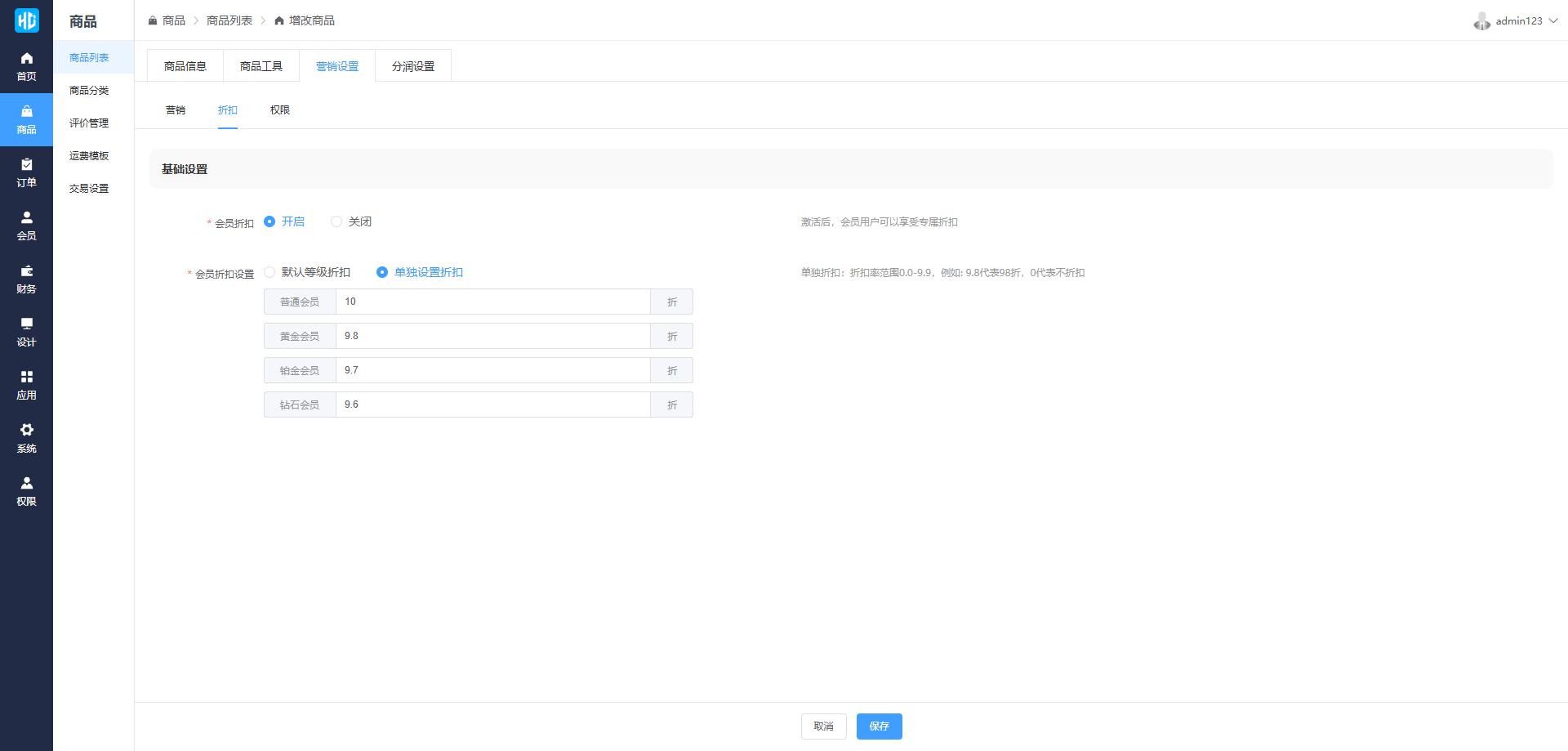Screen dimensions: 1568x751
Task: Open 商品分类 in the submenu
Action: (89, 91)
